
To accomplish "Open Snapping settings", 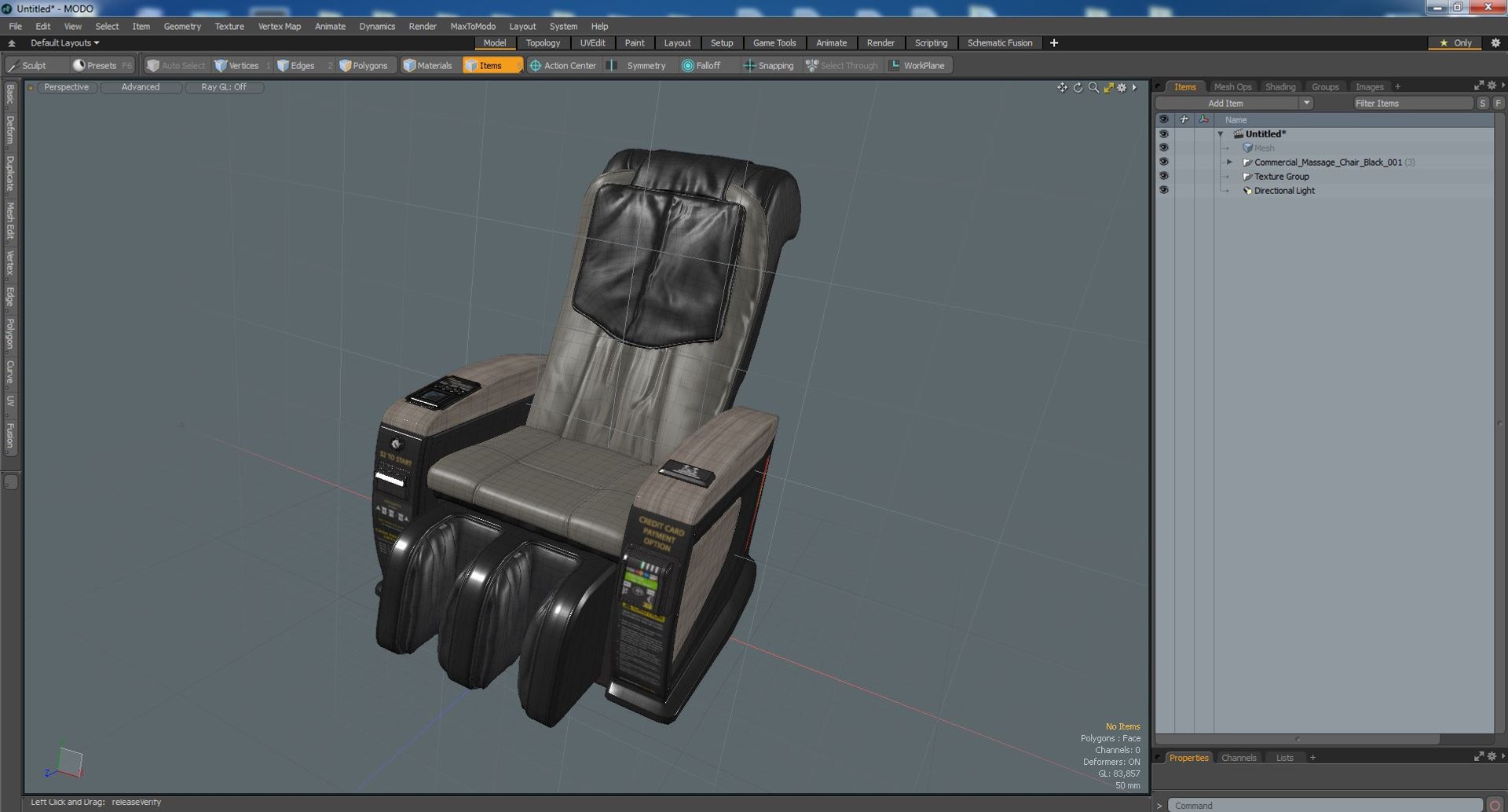I will point(769,65).
